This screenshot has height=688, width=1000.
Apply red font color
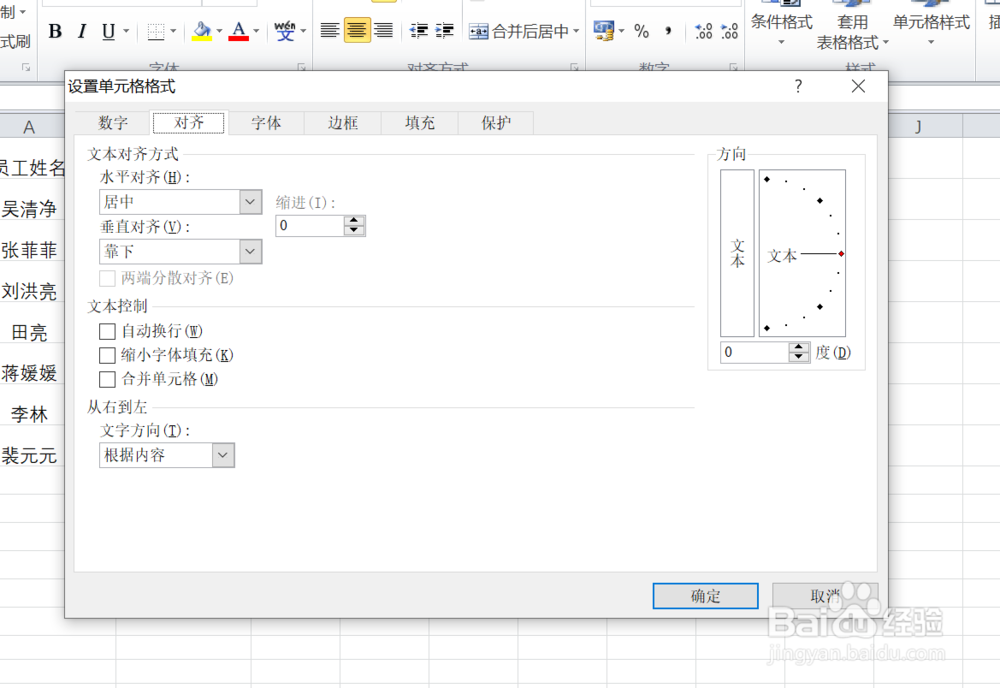click(x=239, y=31)
